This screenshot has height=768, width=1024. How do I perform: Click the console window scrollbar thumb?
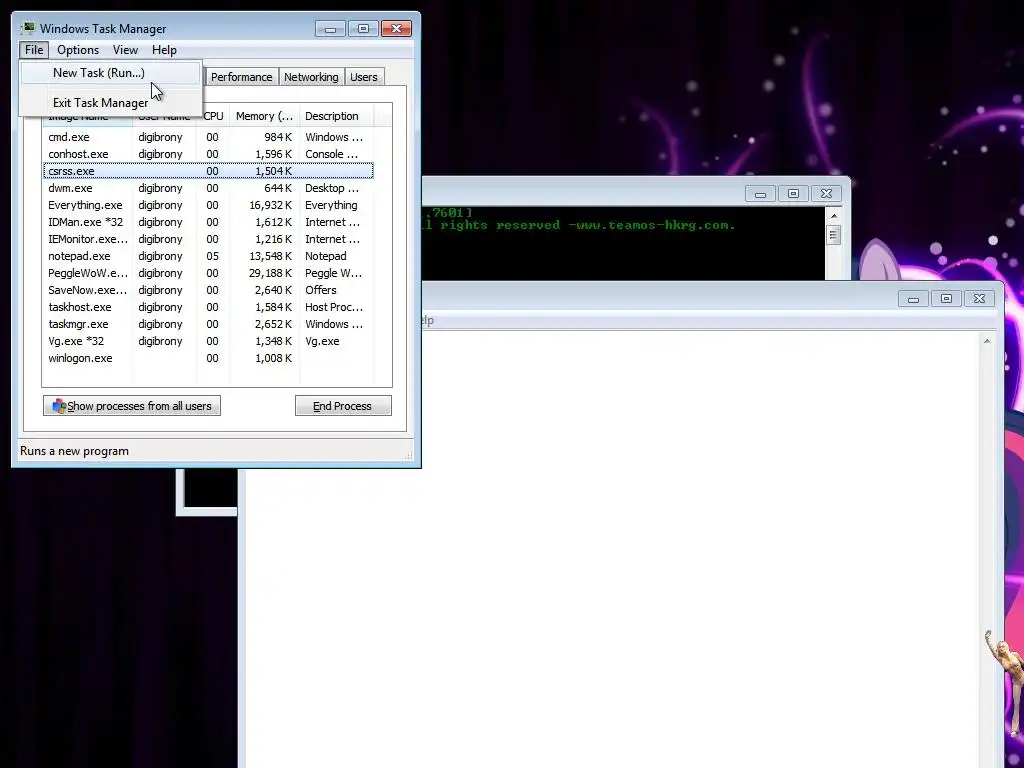pos(833,235)
